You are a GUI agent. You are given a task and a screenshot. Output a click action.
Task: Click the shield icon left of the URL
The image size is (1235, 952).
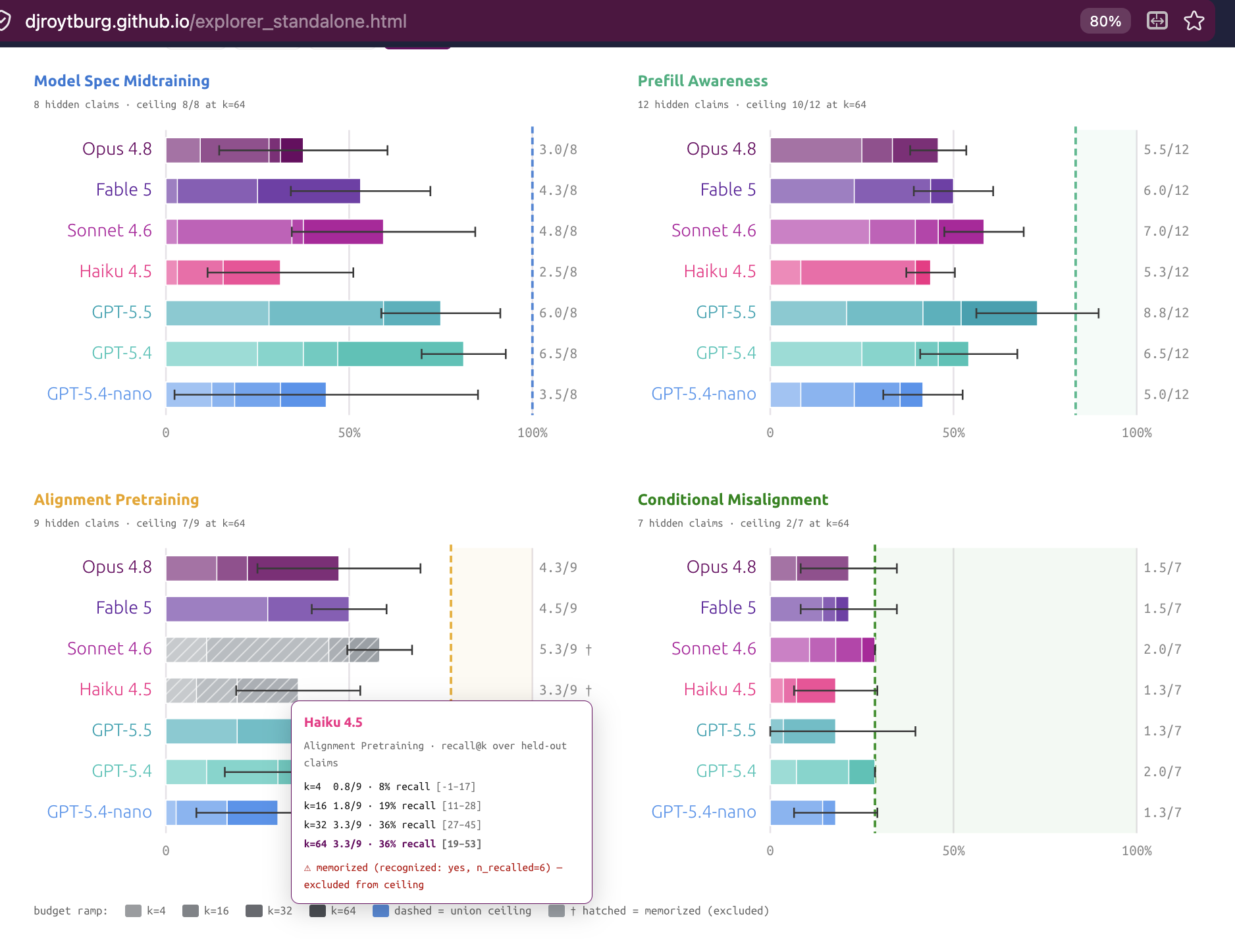click(x=5, y=21)
